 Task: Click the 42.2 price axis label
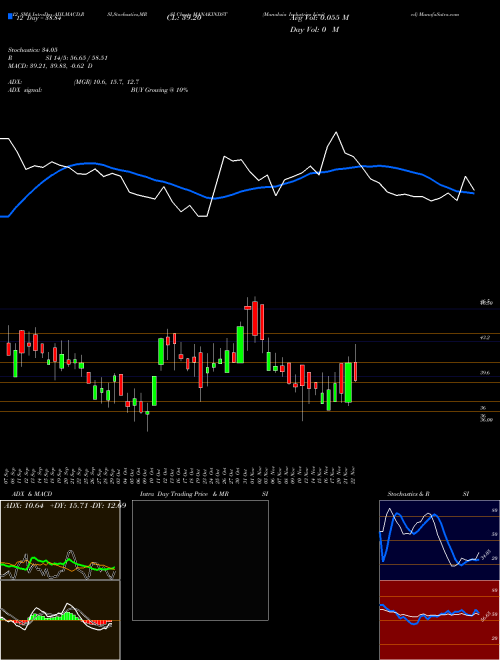(x=485, y=338)
